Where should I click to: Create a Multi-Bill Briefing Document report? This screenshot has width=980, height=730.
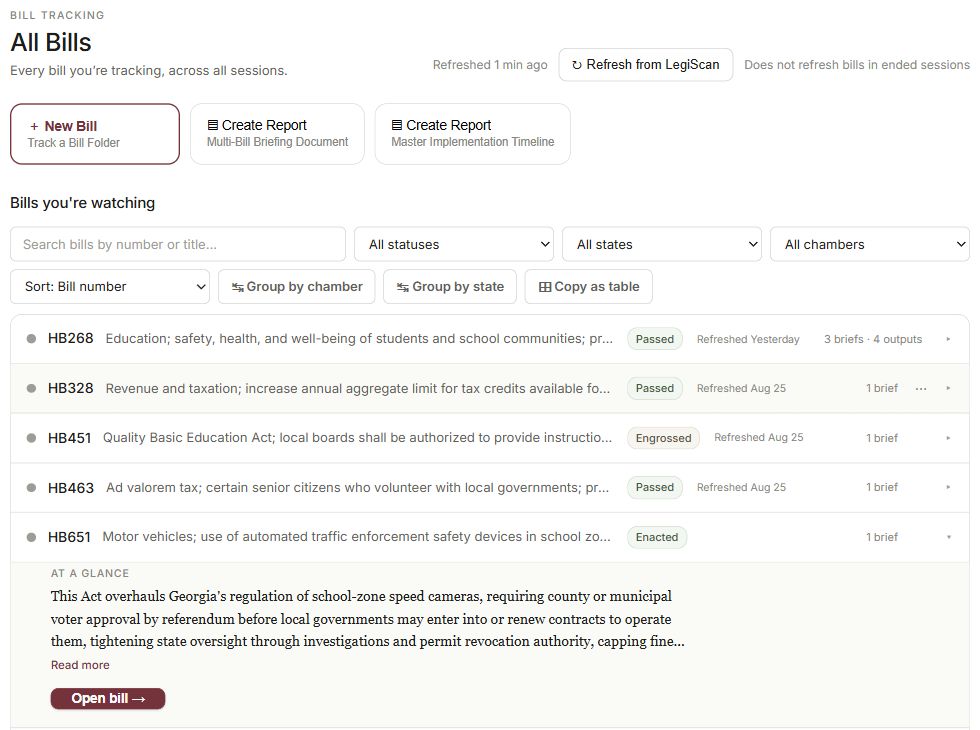coord(278,134)
